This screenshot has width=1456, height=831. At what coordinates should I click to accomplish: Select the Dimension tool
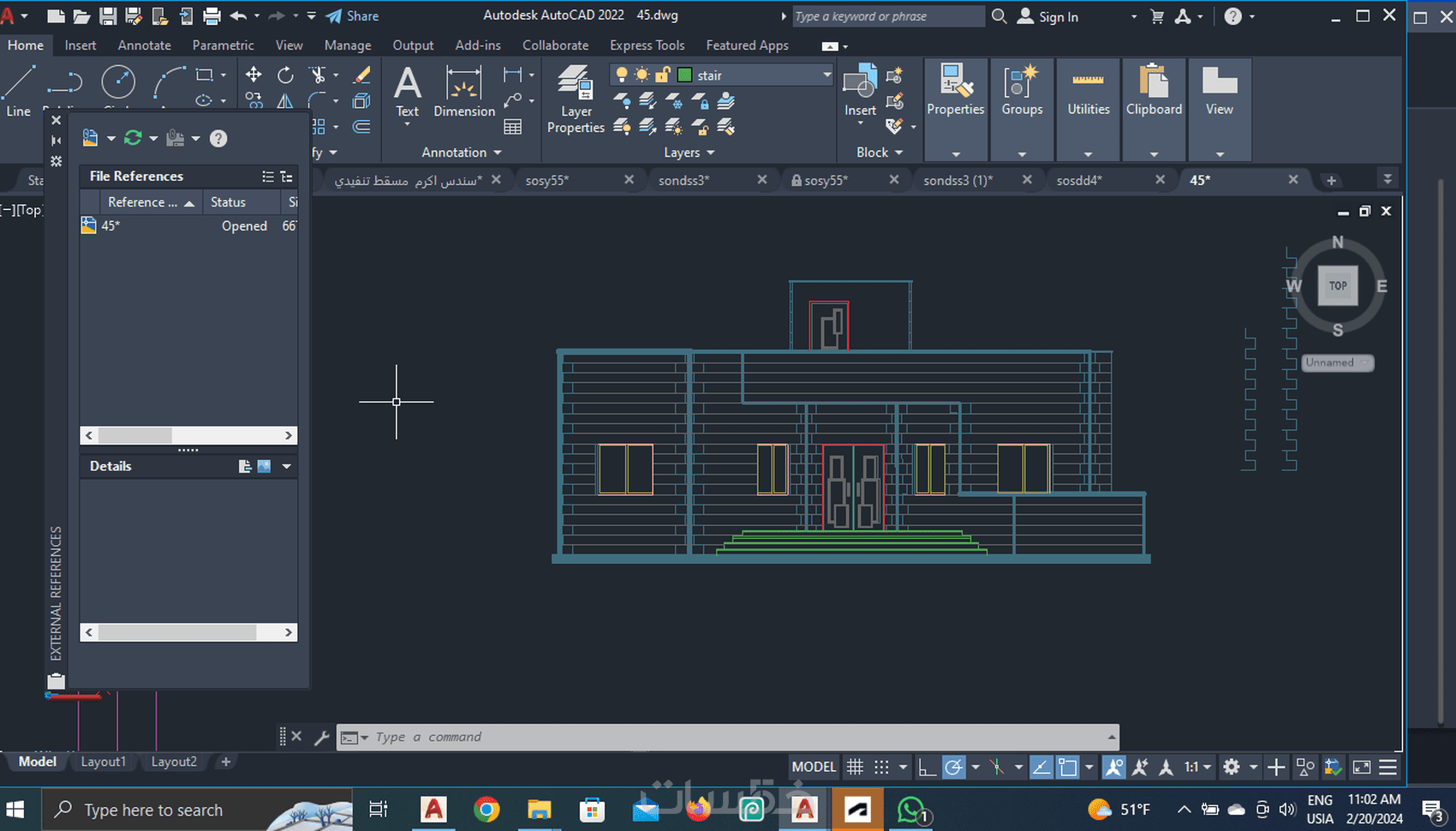coord(464,92)
